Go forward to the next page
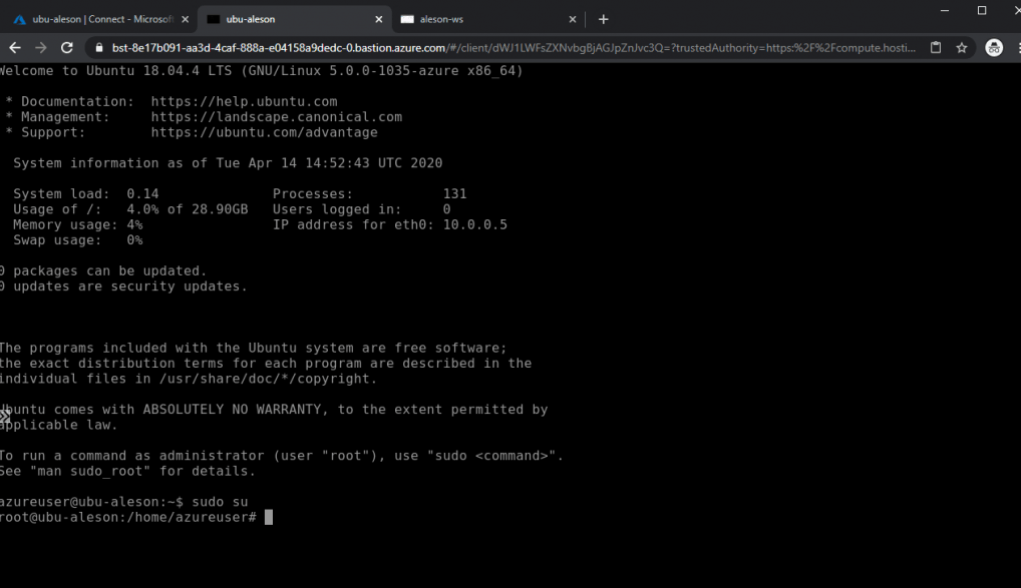1021x588 pixels. coord(41,48)
